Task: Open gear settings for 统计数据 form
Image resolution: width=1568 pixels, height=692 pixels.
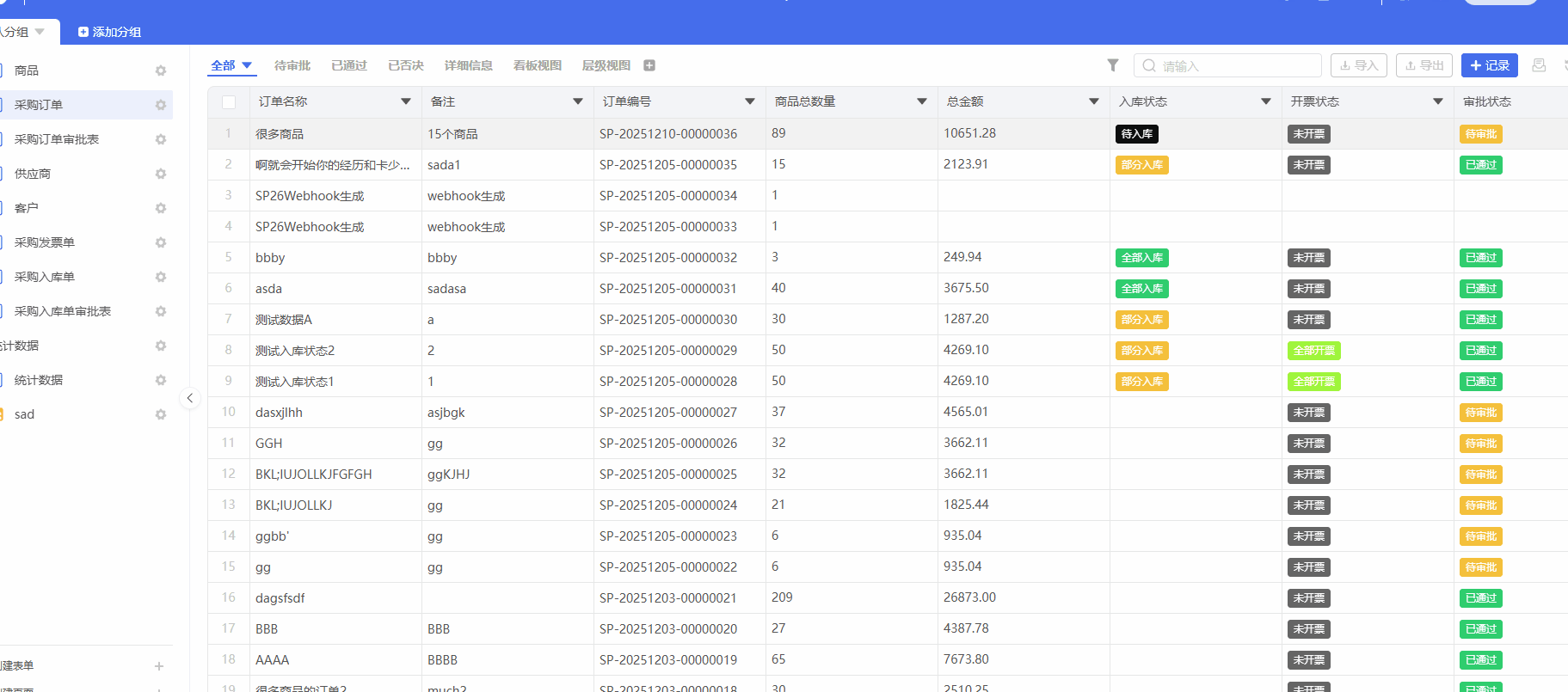Action: (x=160, y=380)
